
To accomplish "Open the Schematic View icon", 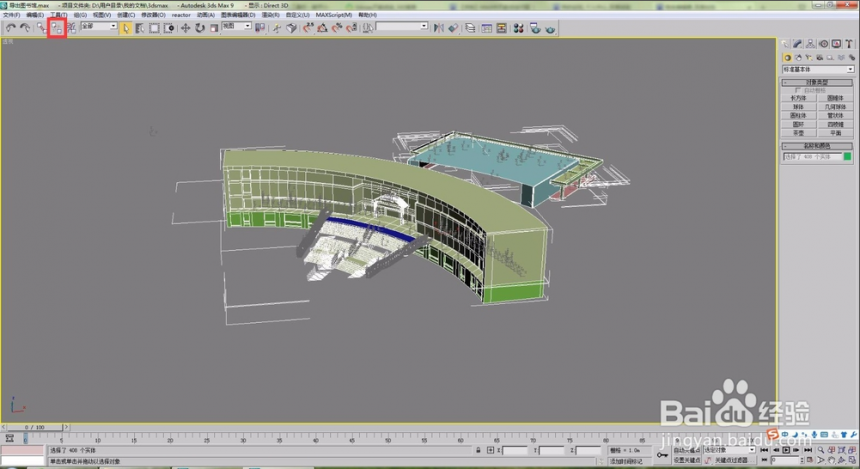I will coord(501,28).
